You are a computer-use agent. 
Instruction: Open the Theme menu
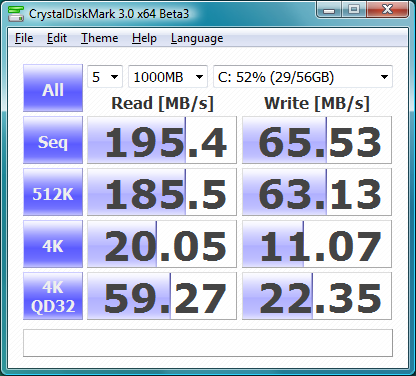pyautogui.click(x=100, y=38)
